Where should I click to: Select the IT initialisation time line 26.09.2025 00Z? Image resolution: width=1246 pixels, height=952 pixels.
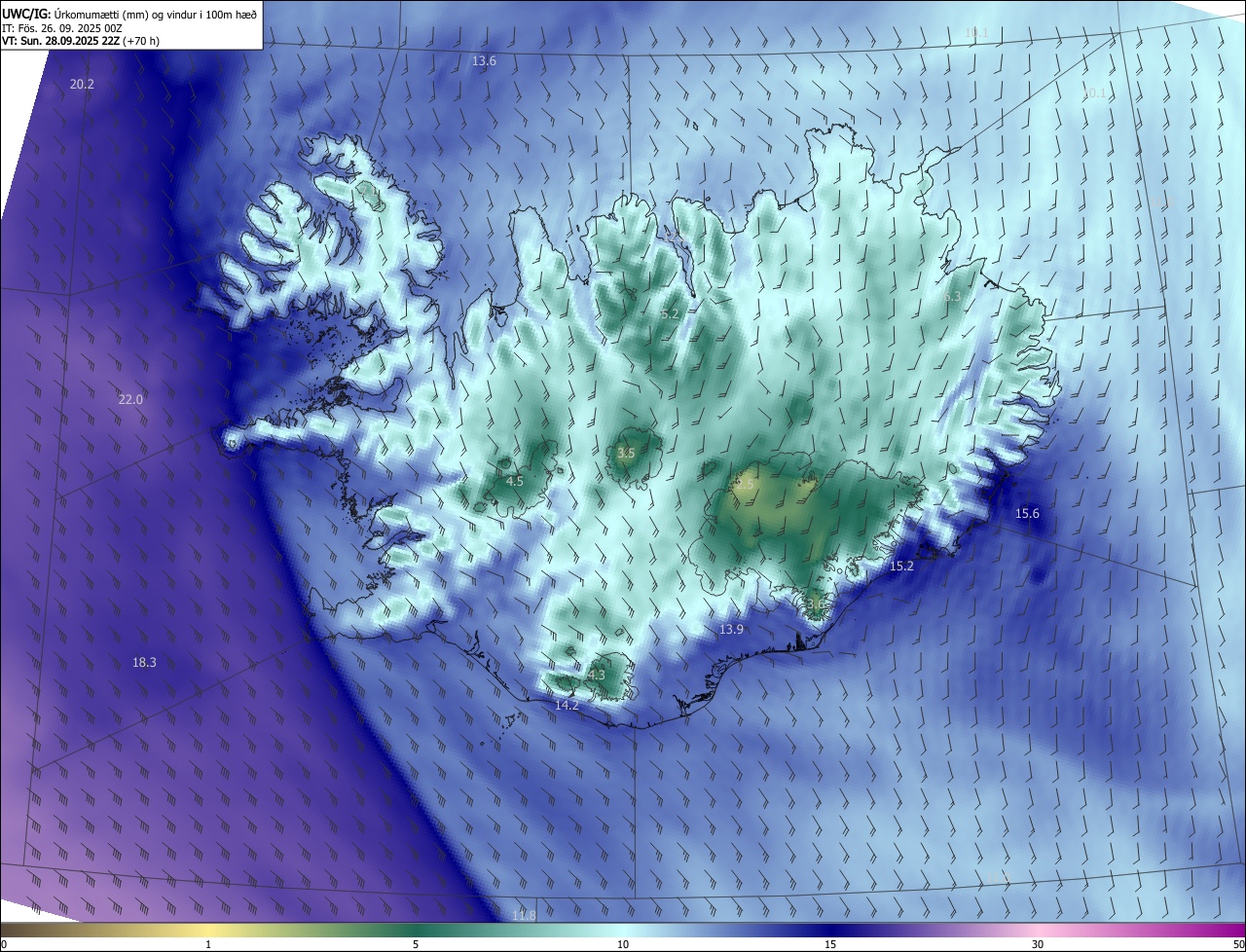(x=62, y=28)
